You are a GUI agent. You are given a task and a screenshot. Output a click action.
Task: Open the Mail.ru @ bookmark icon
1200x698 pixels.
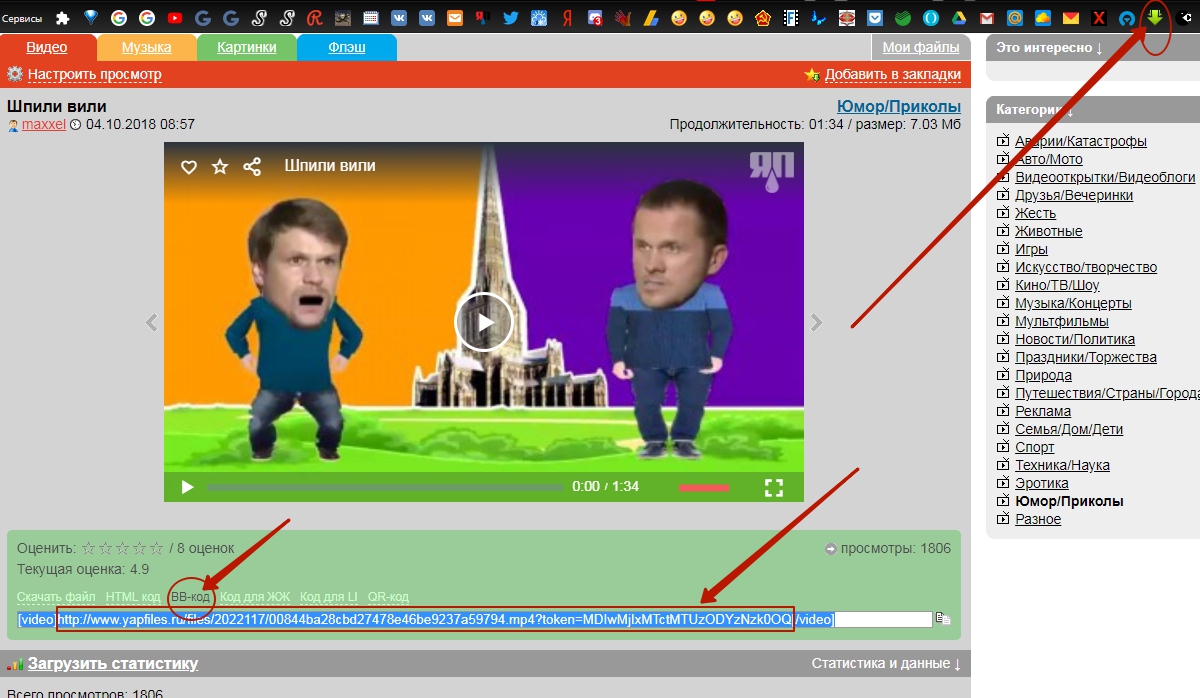1015,18
